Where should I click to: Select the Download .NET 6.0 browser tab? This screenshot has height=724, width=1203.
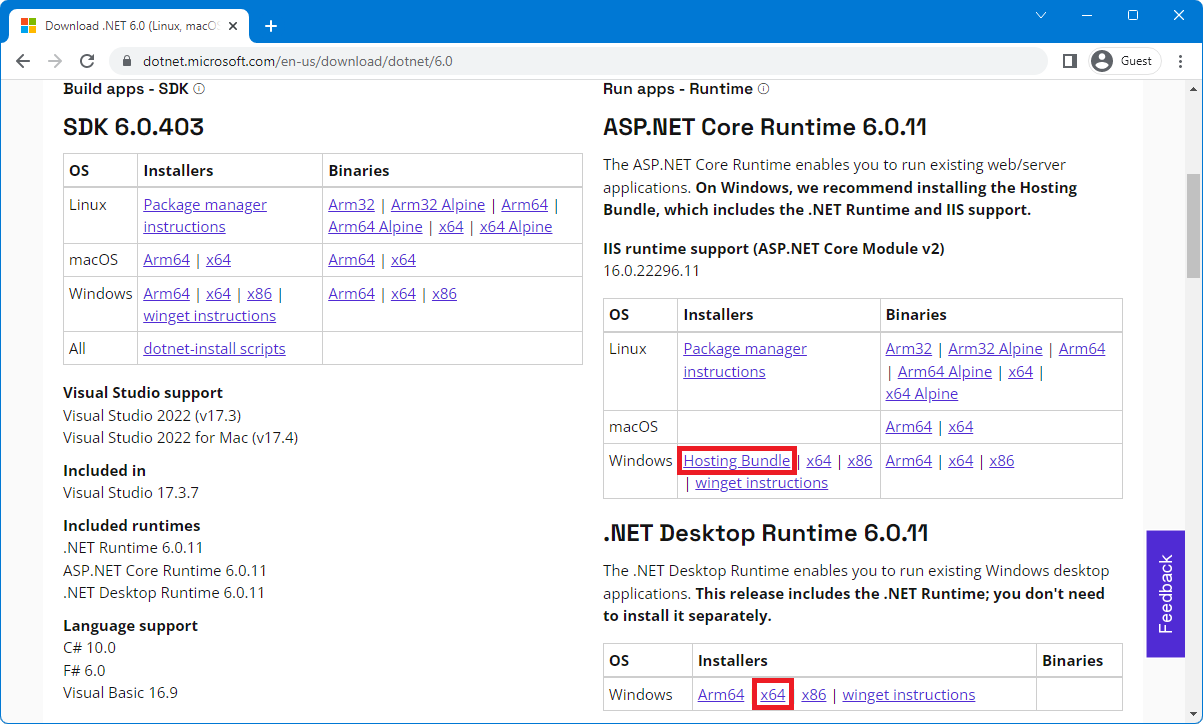pos(130,26)
